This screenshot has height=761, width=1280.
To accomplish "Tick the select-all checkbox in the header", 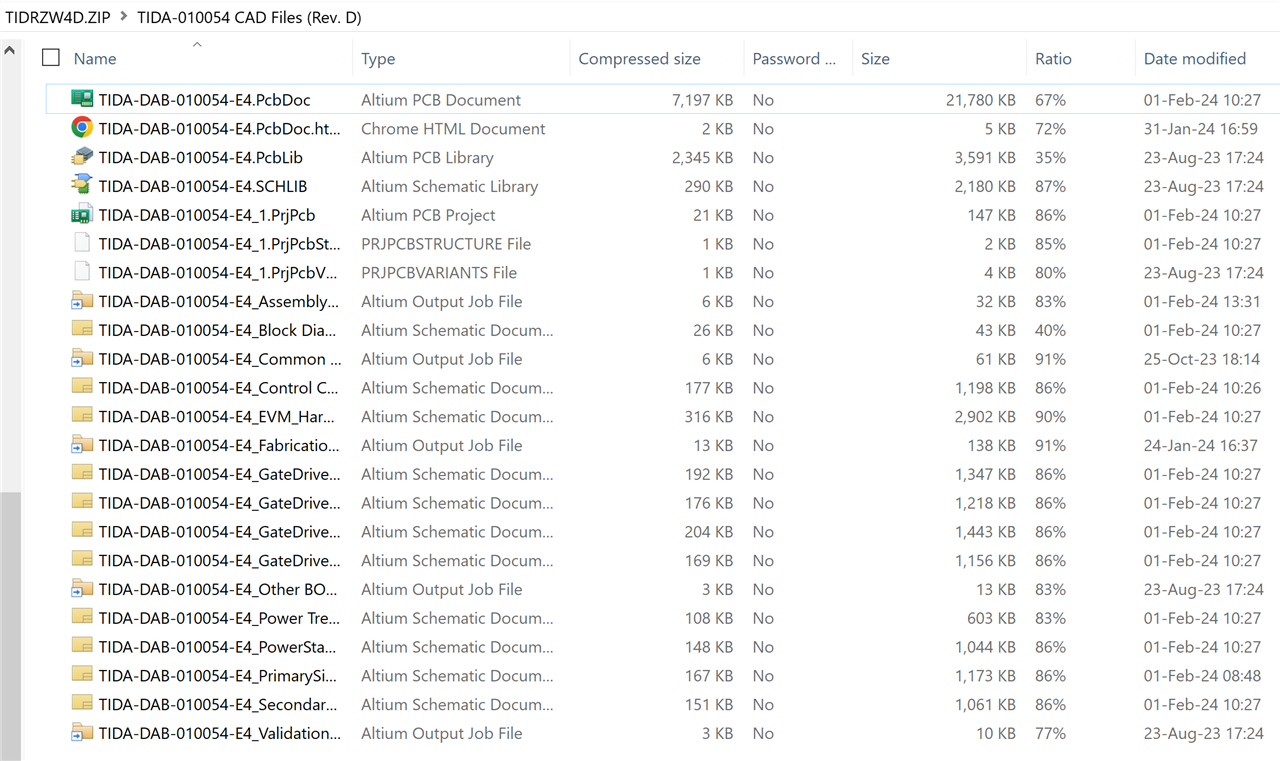I will tap(51, 58).
